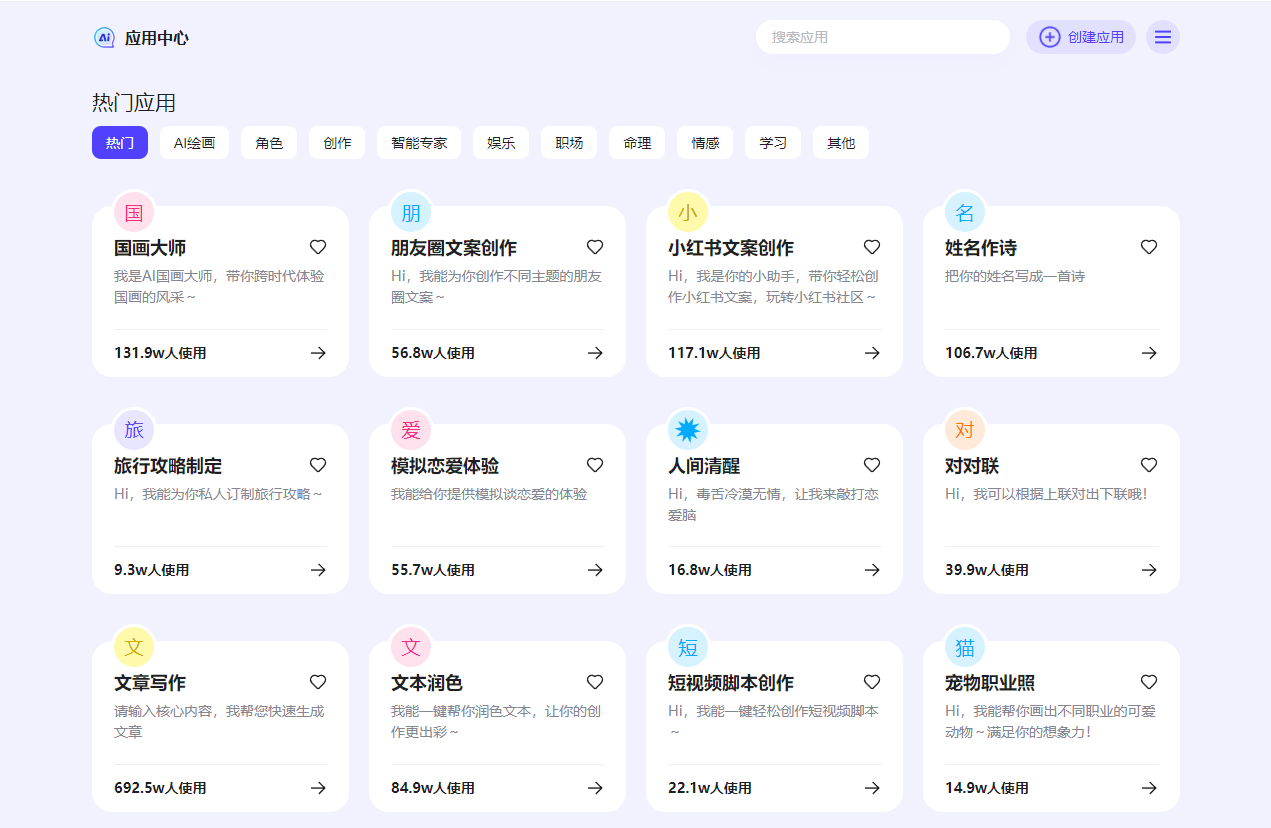The image size is (1271, 828).
Task: Click the 创建应用 button
Action: tap(1081, 36)
